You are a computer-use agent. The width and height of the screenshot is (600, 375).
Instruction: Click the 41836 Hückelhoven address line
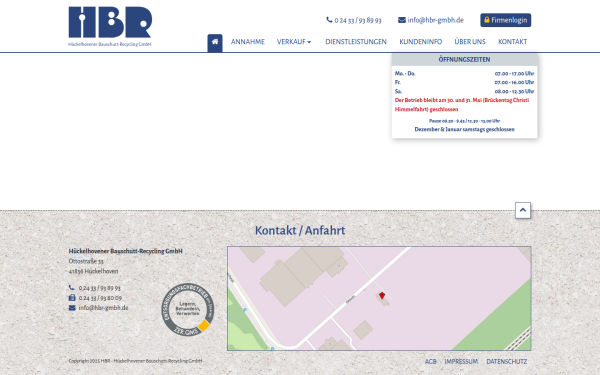93,271
